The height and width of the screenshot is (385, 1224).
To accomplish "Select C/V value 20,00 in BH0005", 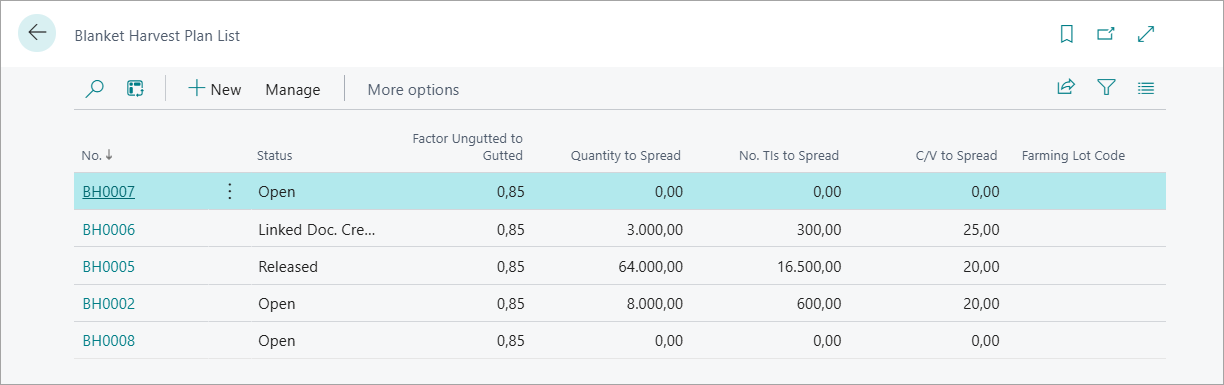I will pos(980,266).
